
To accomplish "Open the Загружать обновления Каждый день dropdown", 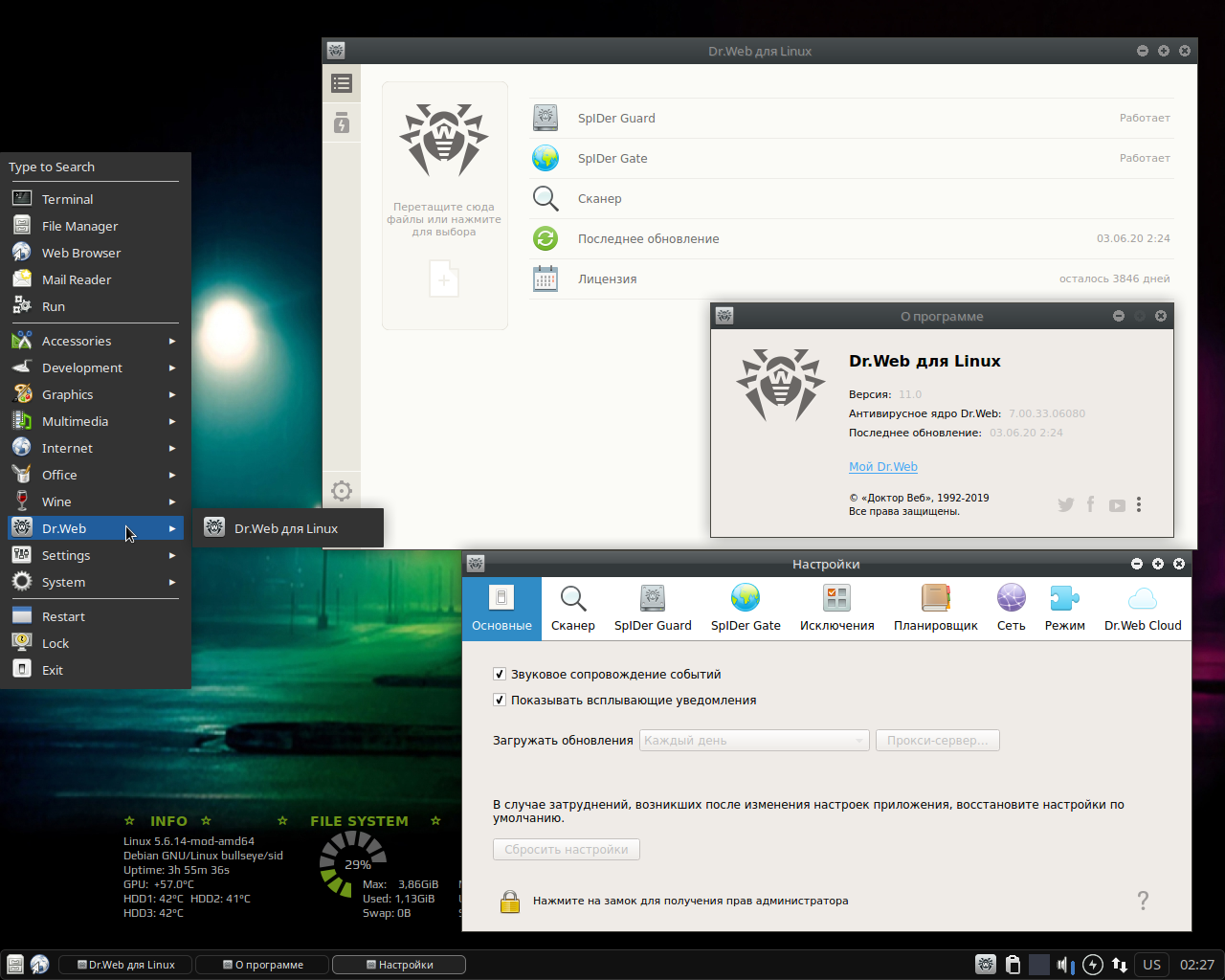I will click(x=754, y=740).
